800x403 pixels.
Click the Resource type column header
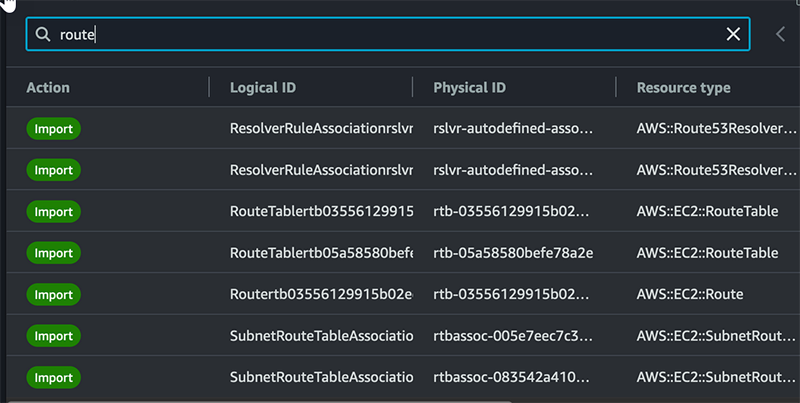(683, 88)
